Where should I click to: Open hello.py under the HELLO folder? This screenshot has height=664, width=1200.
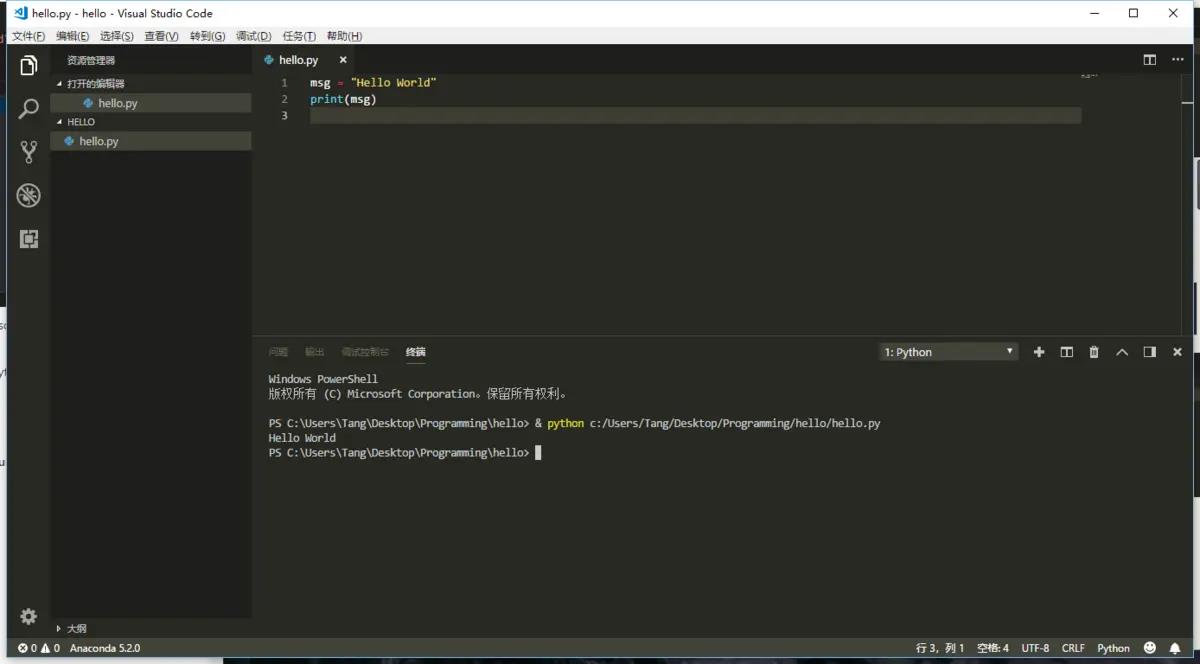click(98, 141)
